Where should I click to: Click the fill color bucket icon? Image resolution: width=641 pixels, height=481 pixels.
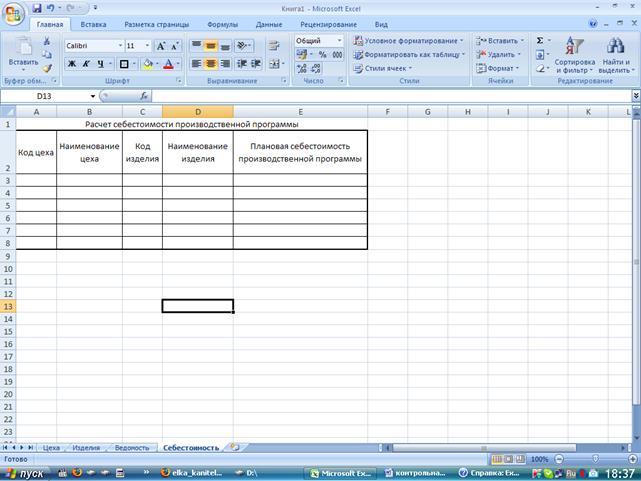point(147,64)
